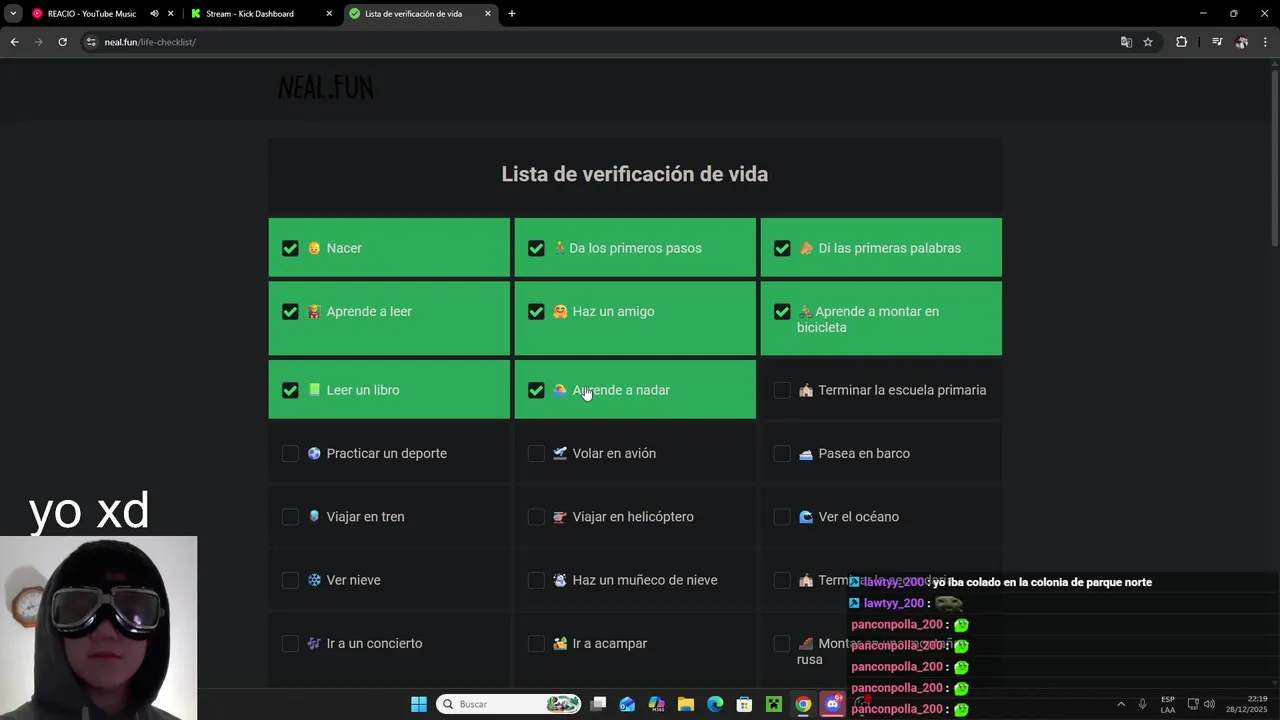Click the Windows taskbar search box

coord(510,704)
